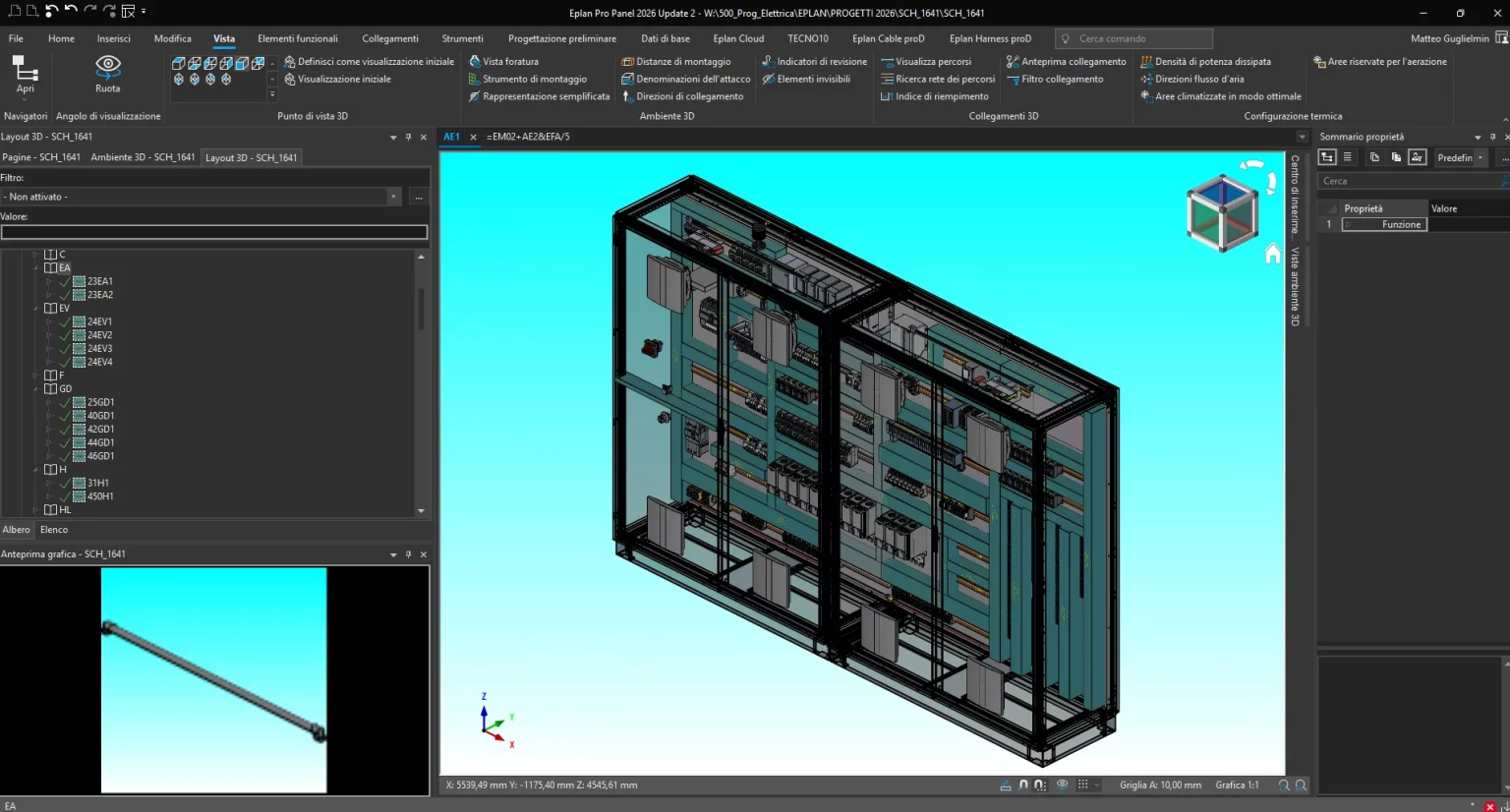The image size is (1510, 812).
Task: Select tree item 24EV3
Action: pyautogui.click(x=99, y=348)
